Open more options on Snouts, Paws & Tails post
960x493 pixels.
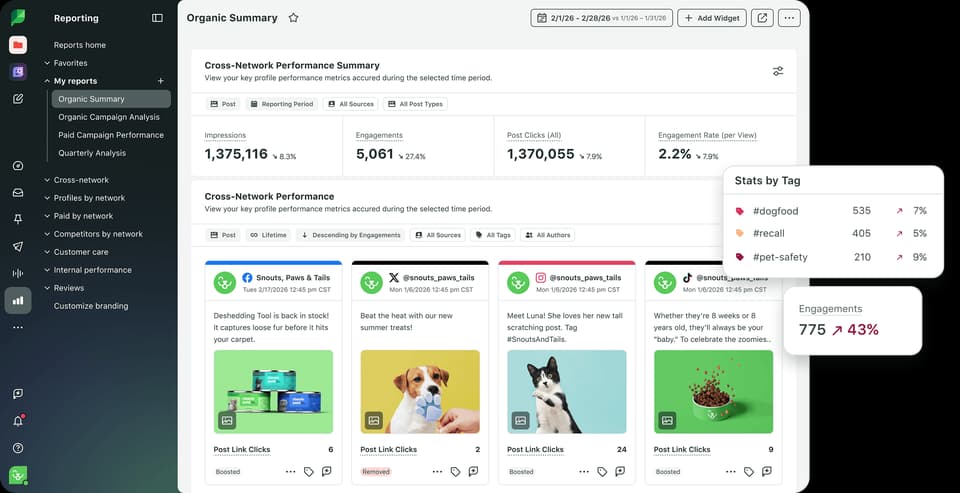click(x=291, y=472)
